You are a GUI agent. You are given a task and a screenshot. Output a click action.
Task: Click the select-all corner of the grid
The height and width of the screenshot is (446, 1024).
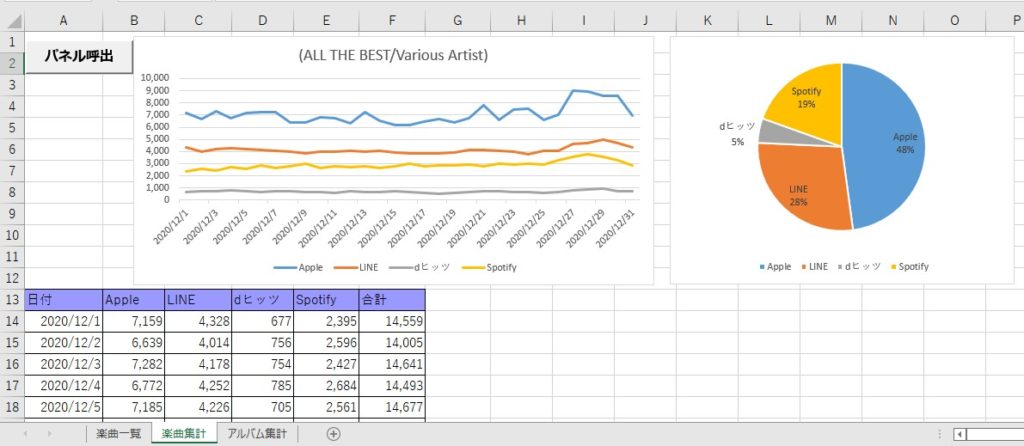[x=11, y=20]
